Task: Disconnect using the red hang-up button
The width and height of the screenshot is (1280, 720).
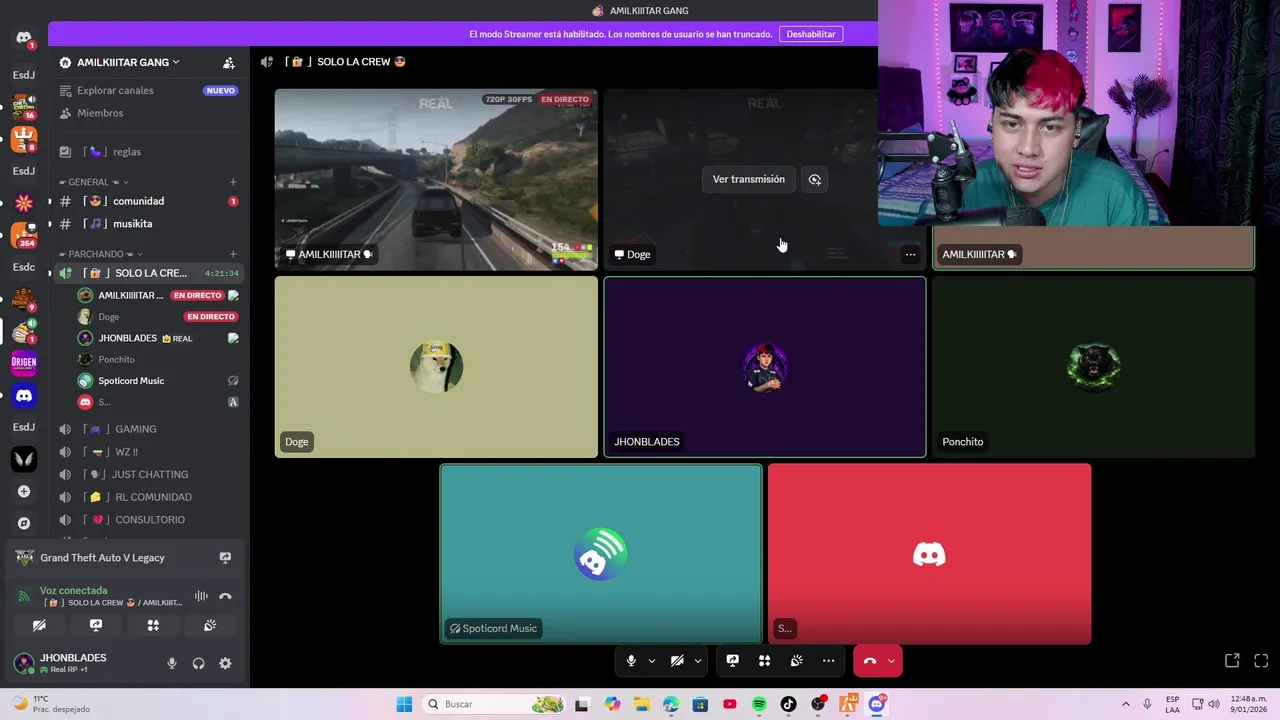Action: click(869, 661)
